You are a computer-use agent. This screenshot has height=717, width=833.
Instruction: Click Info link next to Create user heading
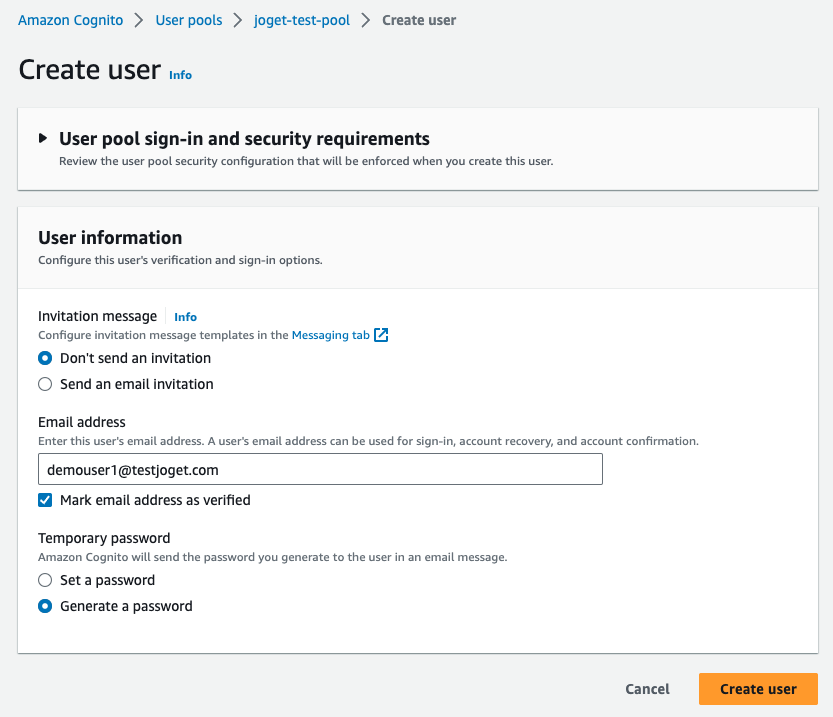click(180, 75)
